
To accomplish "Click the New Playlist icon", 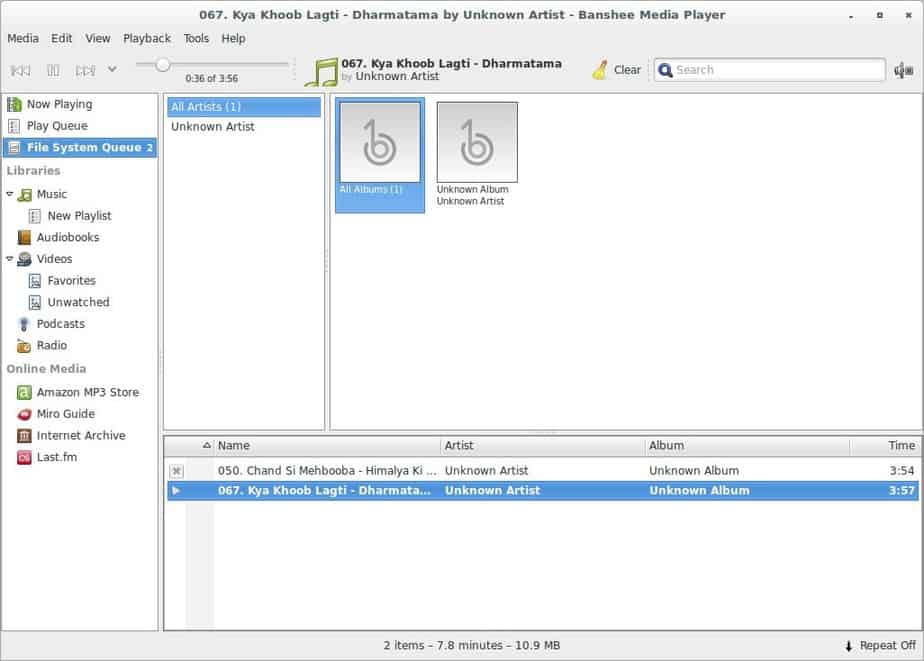I will coord(35,216).
